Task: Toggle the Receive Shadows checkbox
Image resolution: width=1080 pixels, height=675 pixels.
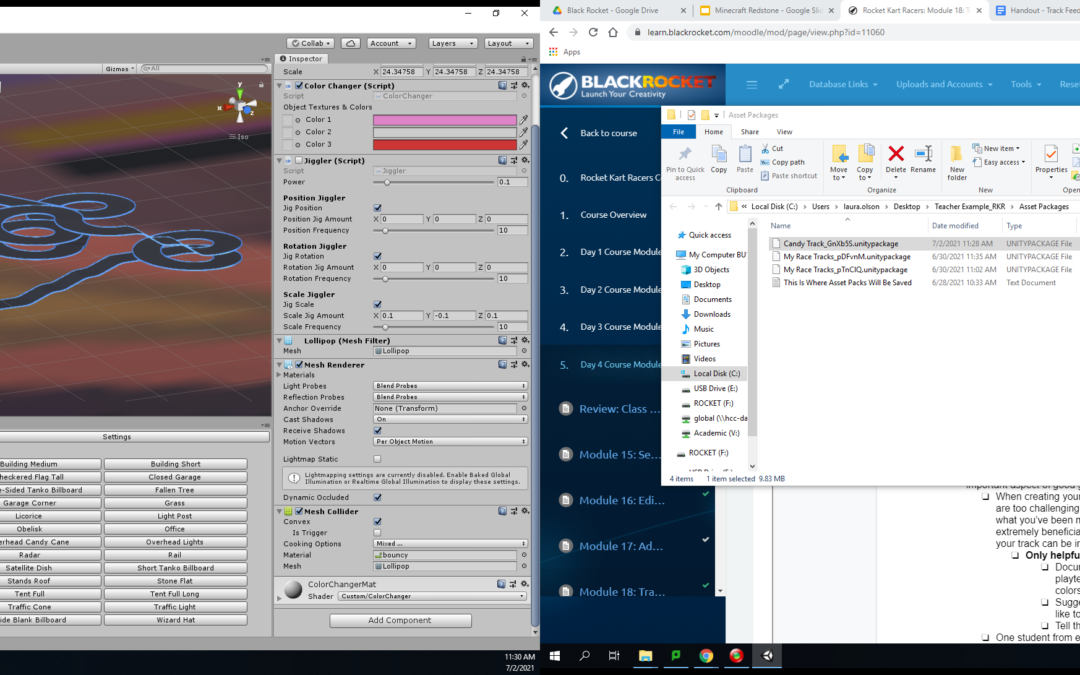Action: [377, 430]
